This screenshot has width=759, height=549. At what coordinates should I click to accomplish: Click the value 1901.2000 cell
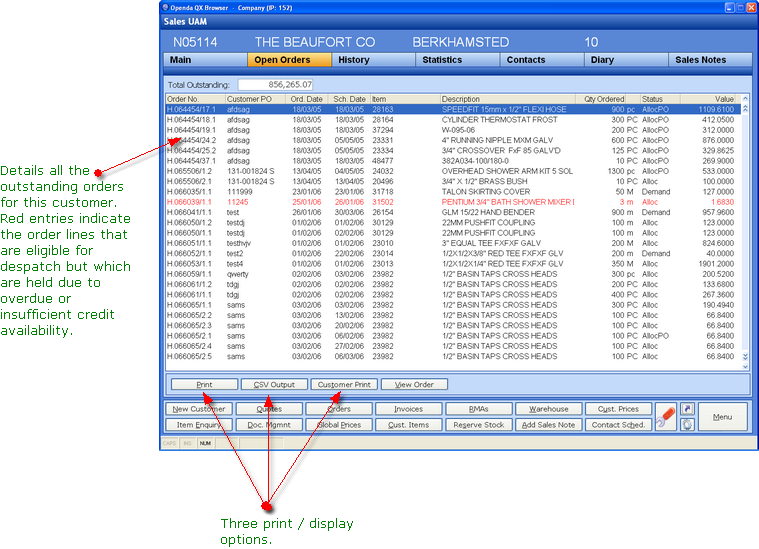[716, 264]
